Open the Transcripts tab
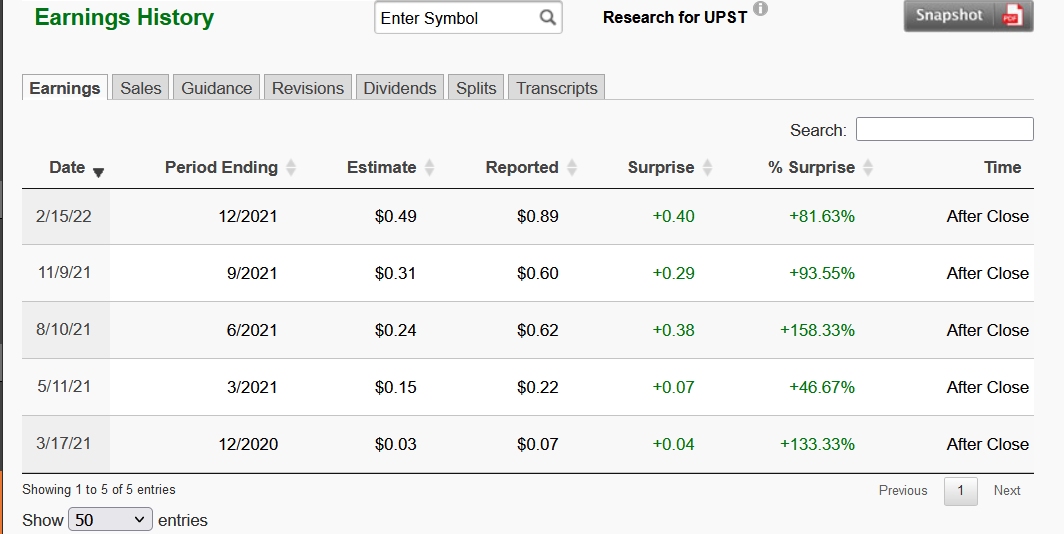Viewport: 1064px width, 534px height. pyautogui.click(x=557, y=88)
